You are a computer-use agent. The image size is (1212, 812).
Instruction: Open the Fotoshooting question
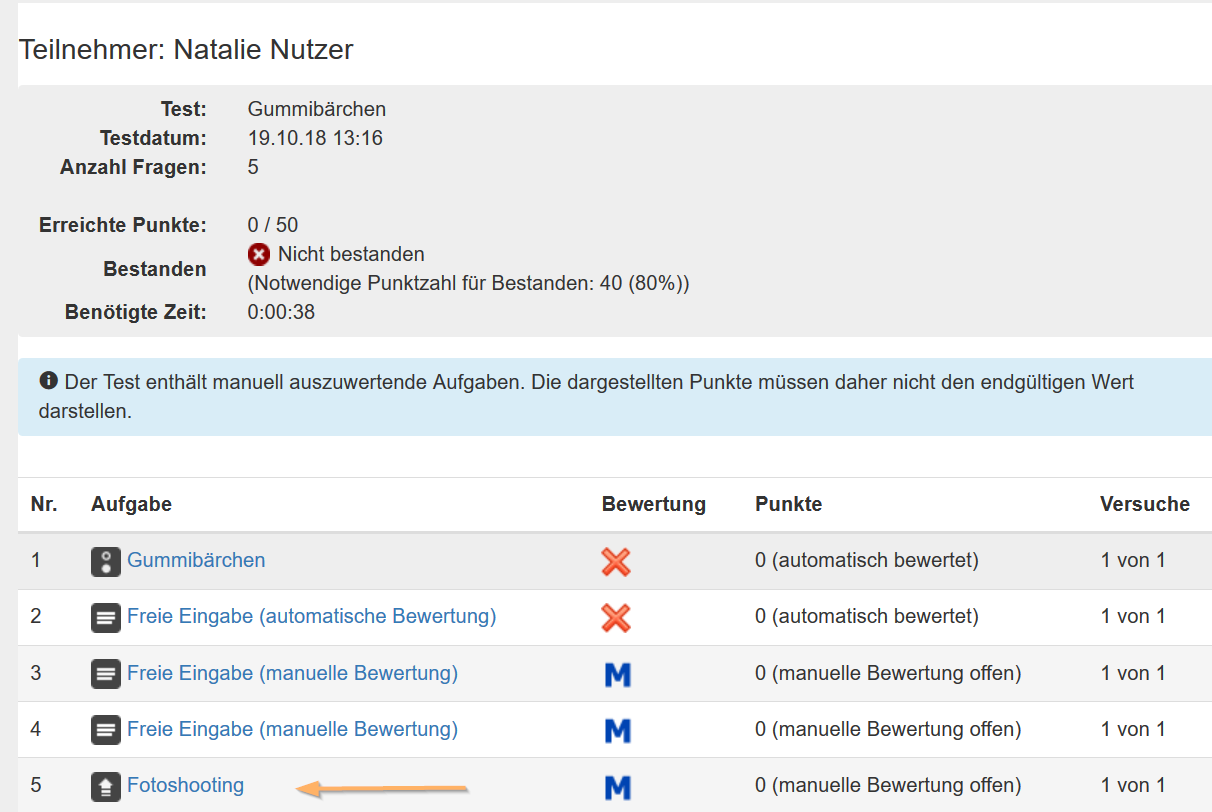click(x=185, y=786)
